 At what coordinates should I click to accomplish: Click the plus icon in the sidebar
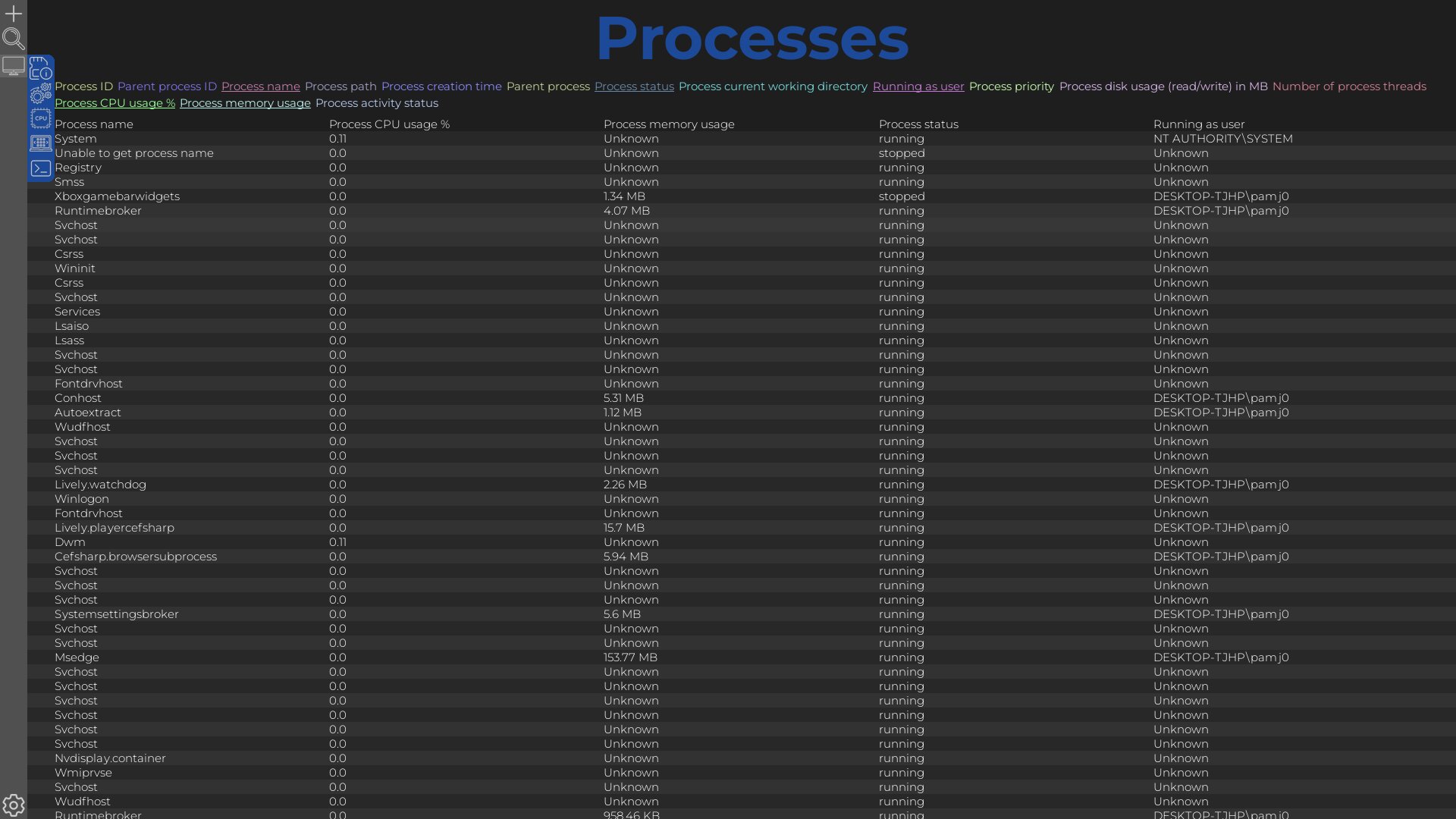click(x=14, y=14)
